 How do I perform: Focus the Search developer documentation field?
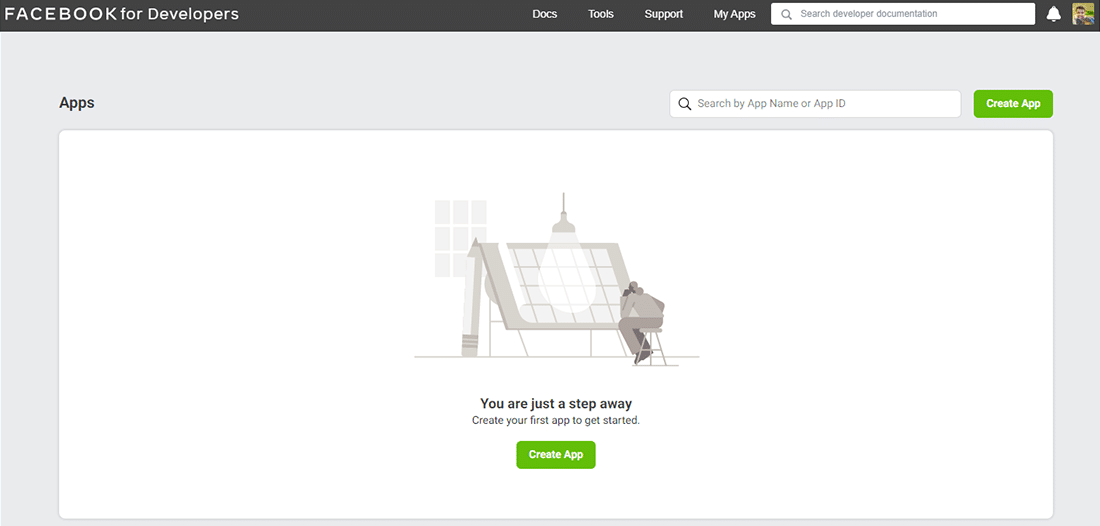tap(910, 14)
